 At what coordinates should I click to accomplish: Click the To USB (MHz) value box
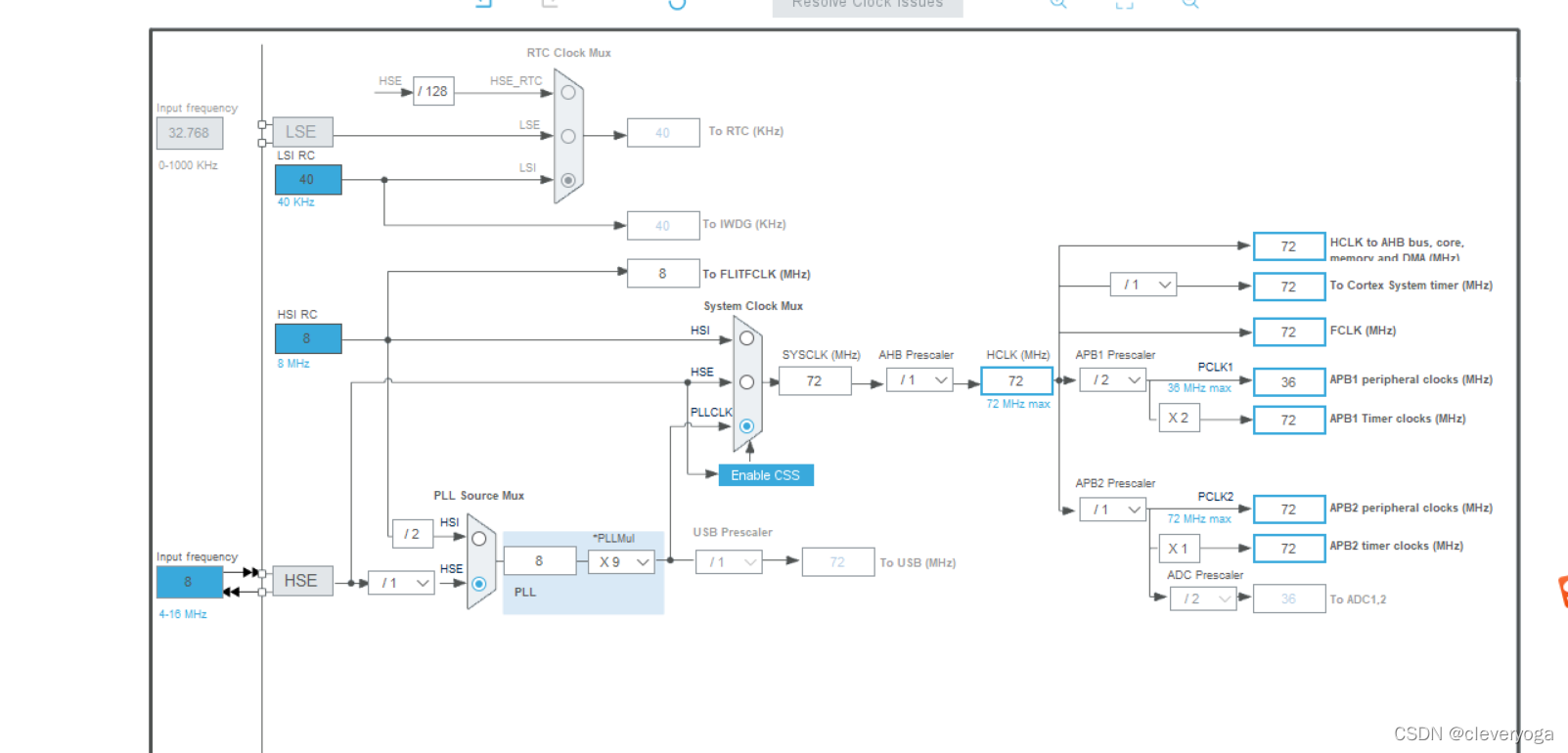tap(838, 562)
